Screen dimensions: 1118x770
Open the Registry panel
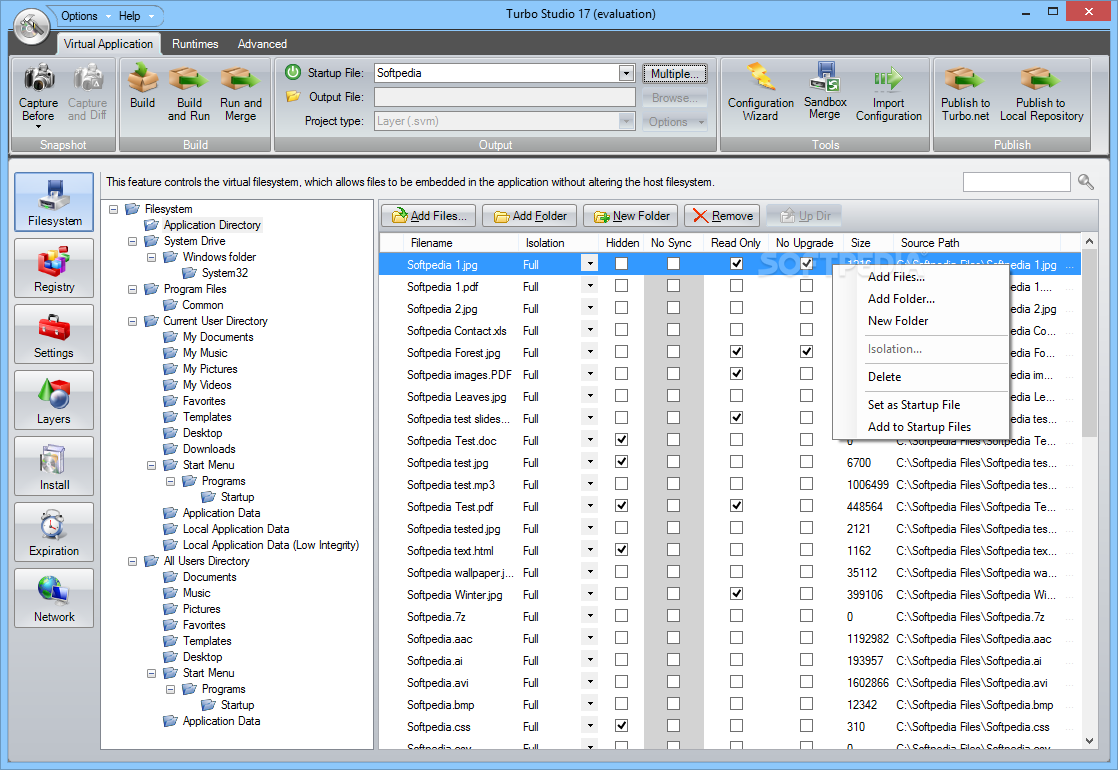54,268
